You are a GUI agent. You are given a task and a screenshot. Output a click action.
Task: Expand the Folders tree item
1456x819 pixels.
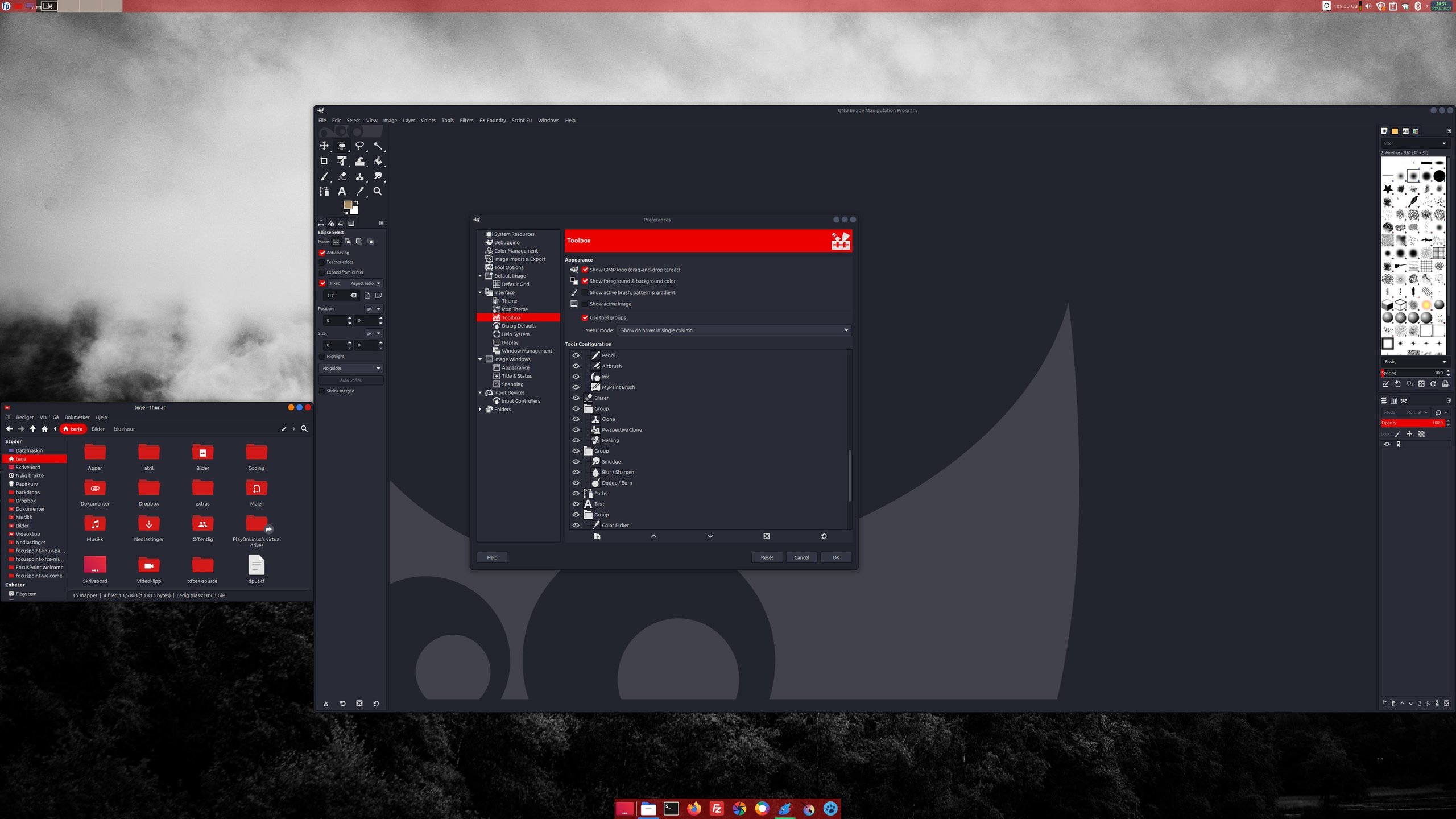coord(481,409)
